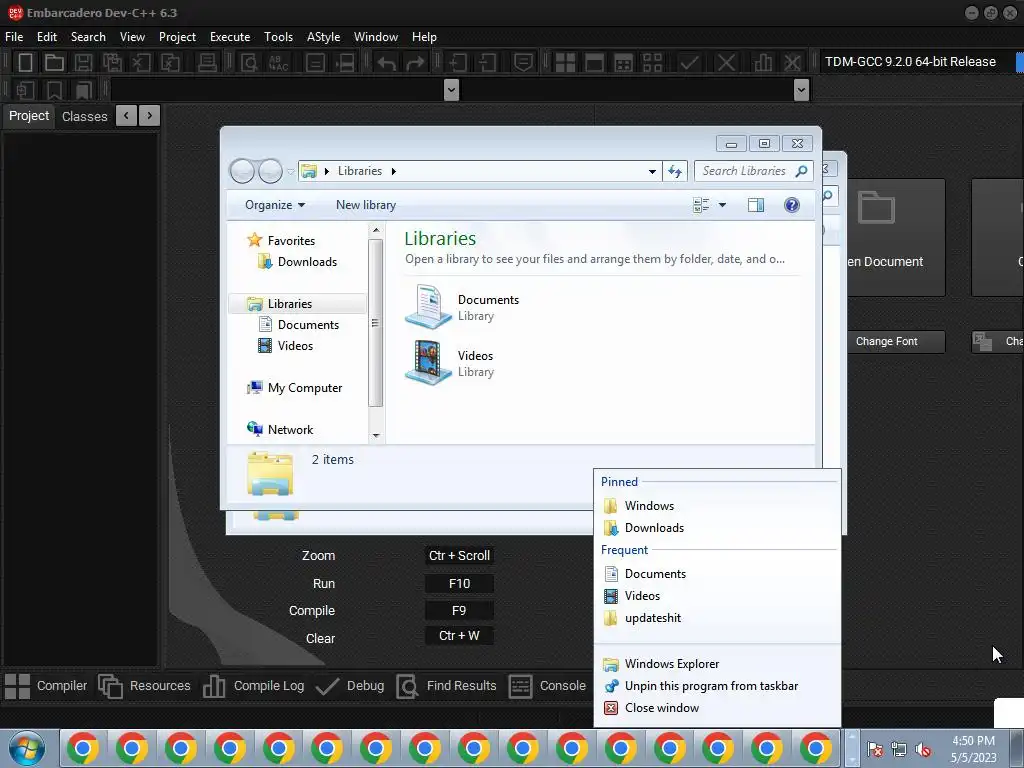Click the Explorer refresh arrows icon

(x=675, y=171)
